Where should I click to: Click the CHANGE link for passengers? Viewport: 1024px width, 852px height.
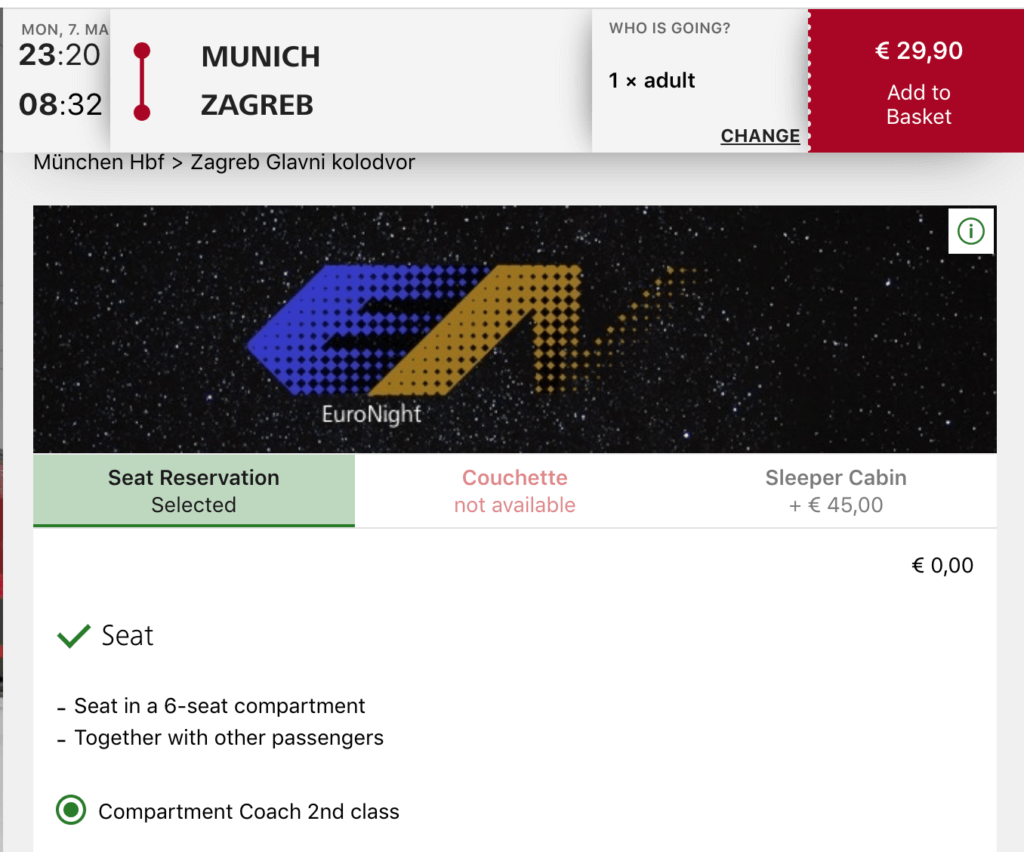click(x=760, y=136)
